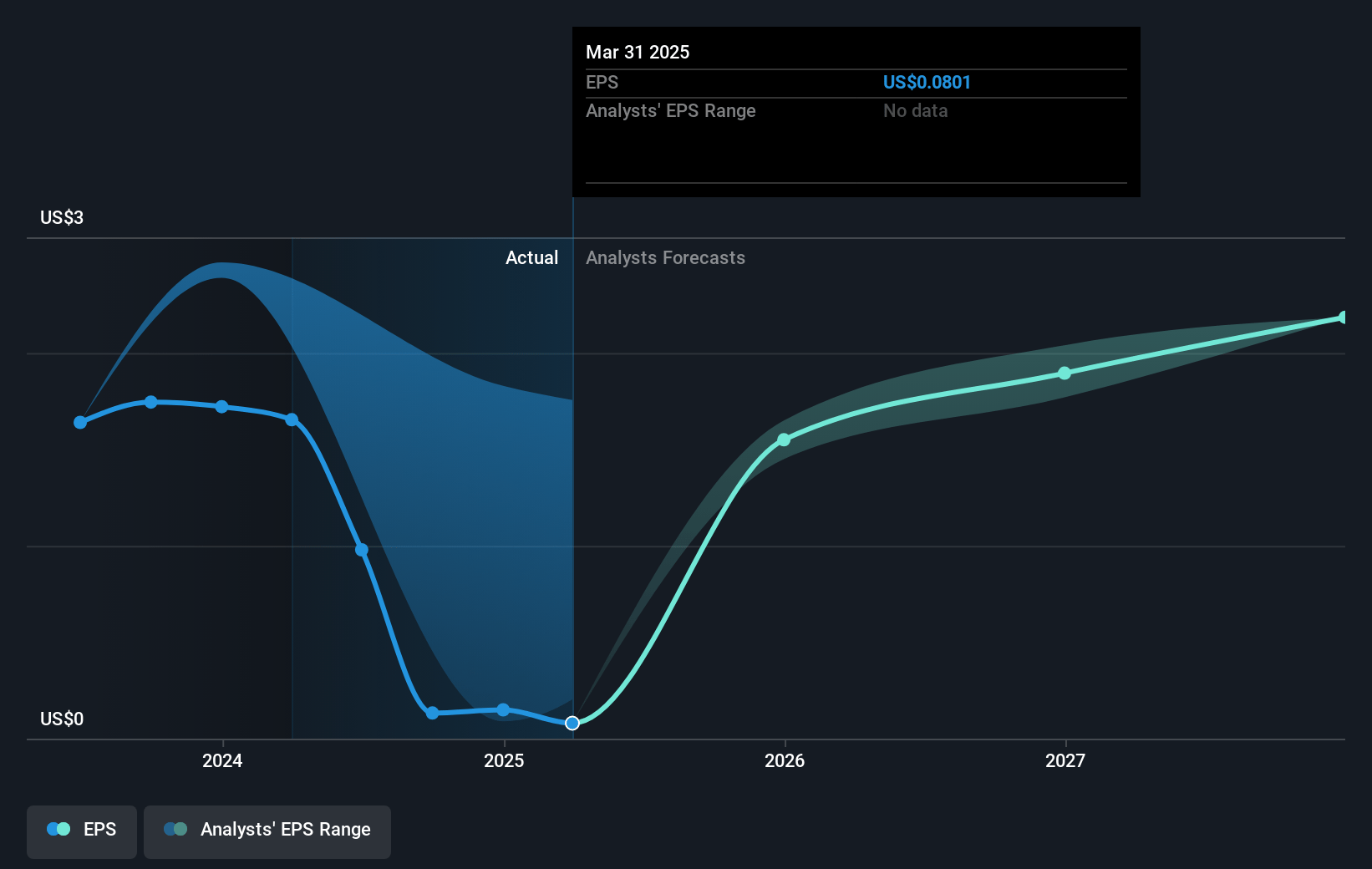This screenshot has width=1372, height=869.
Task: Click the 2026 forecast EPS data point
Action: click(784, 440)
